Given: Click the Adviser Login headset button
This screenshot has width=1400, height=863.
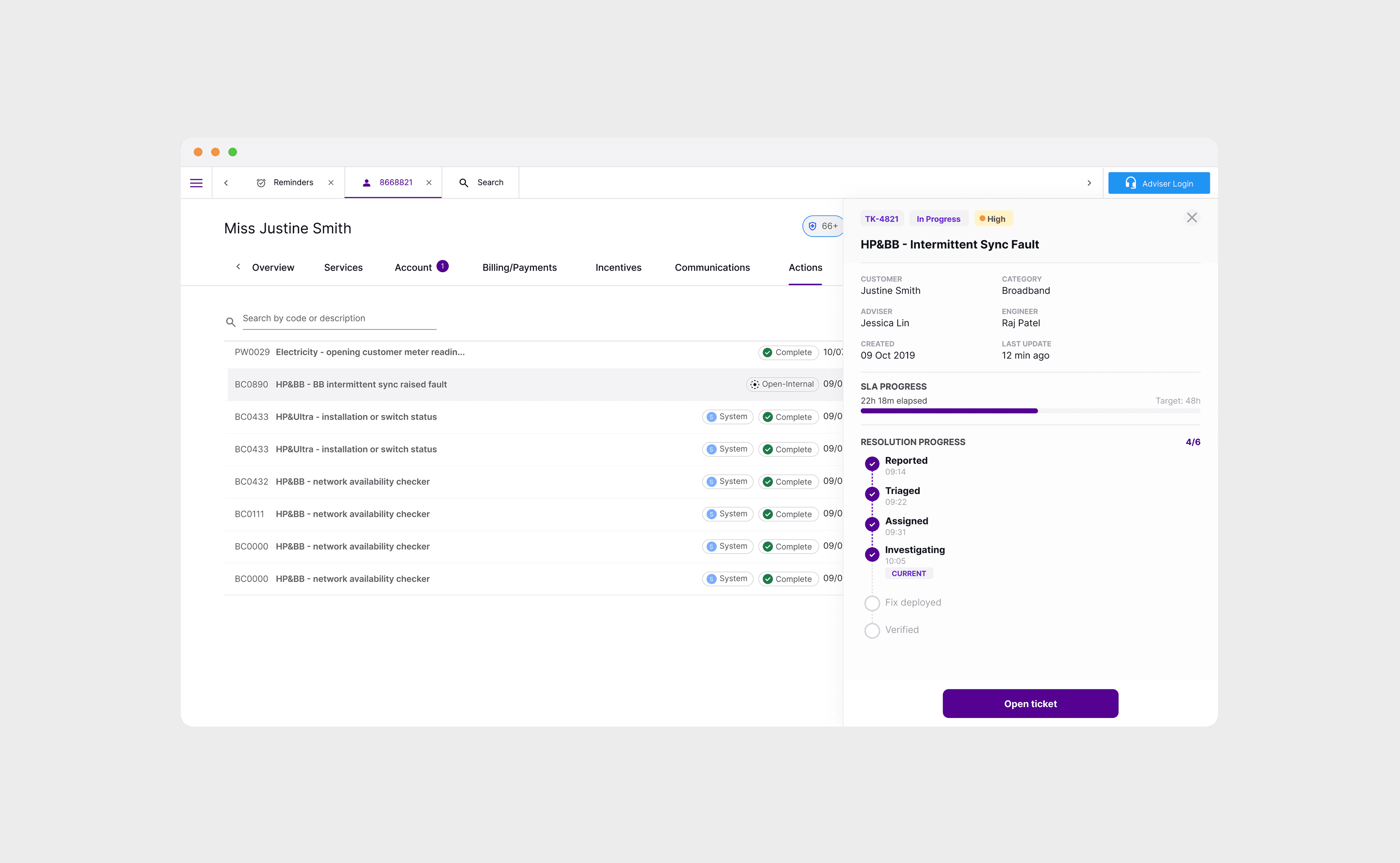Looking at the screenshot, I should (1158, 183).
